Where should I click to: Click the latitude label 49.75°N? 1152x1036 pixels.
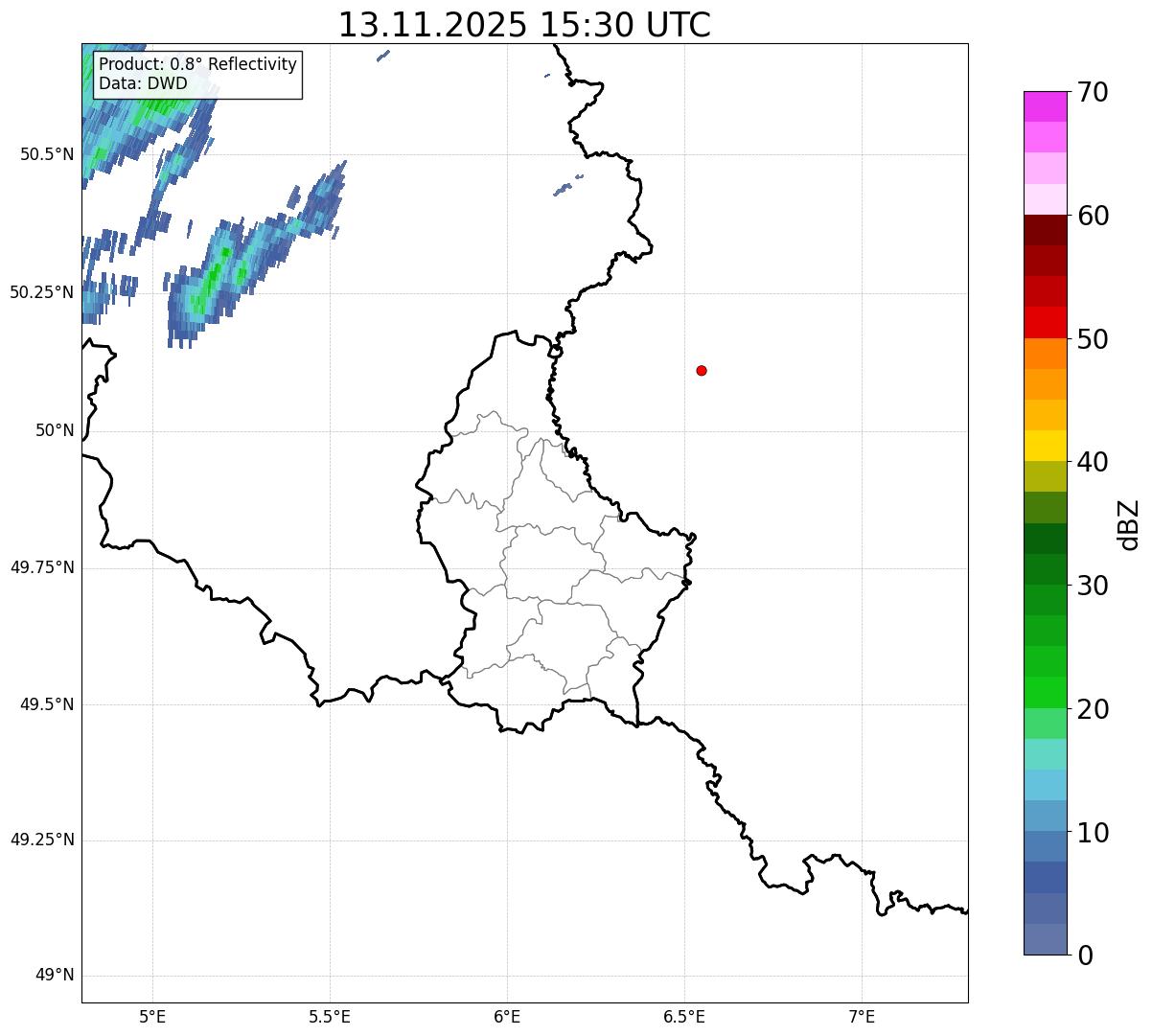pyautogui.click(x=42, y=567)
